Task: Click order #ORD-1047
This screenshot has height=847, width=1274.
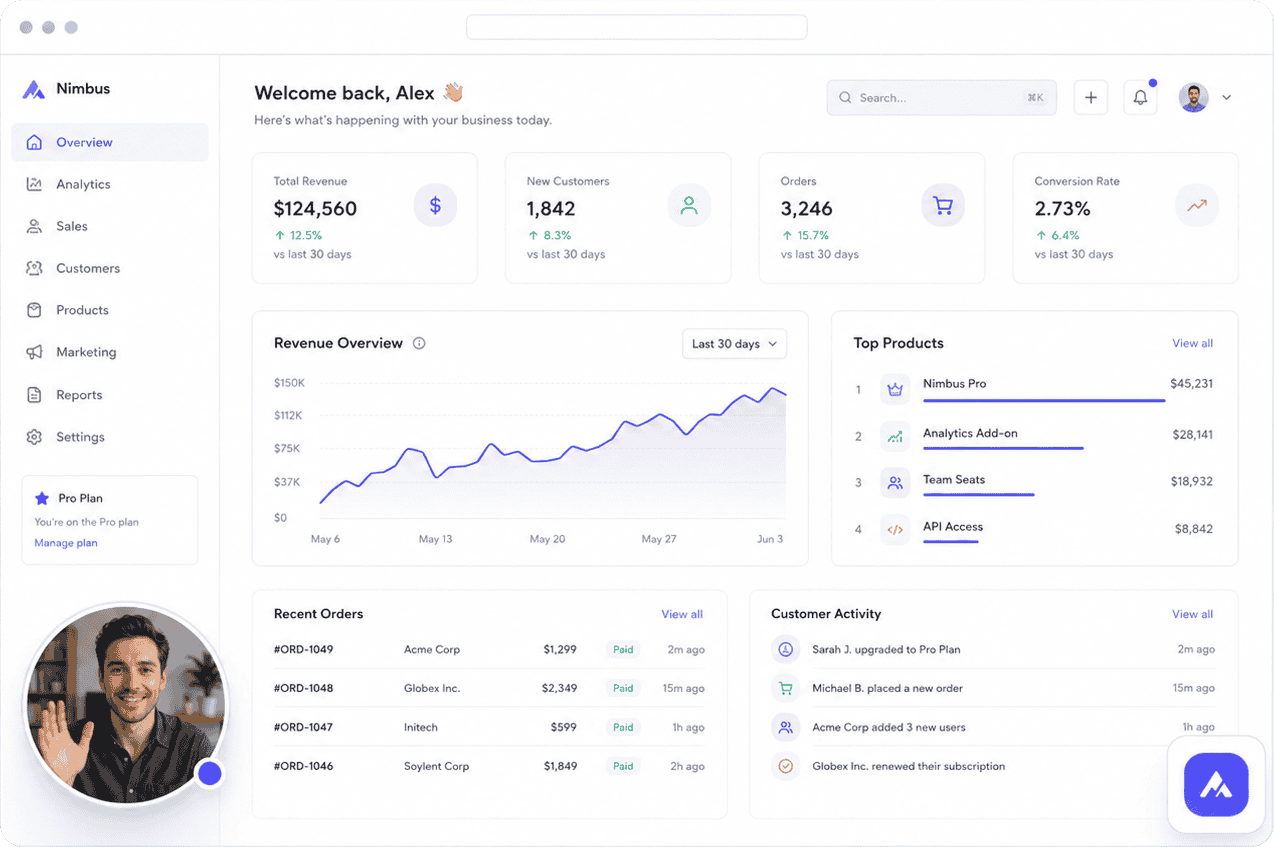Action: point(303,727)
